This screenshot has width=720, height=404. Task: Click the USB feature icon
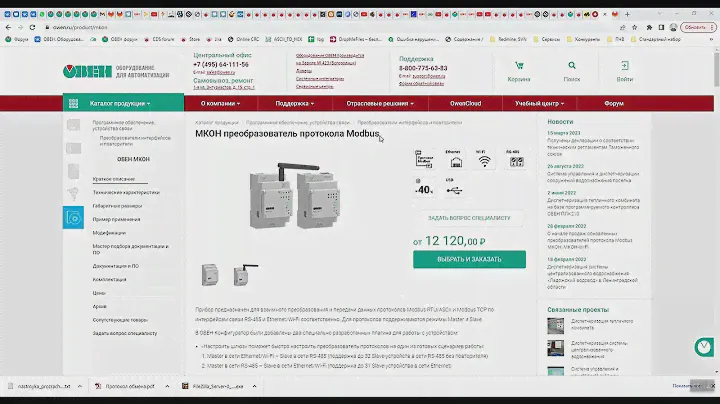click(454, 186)
